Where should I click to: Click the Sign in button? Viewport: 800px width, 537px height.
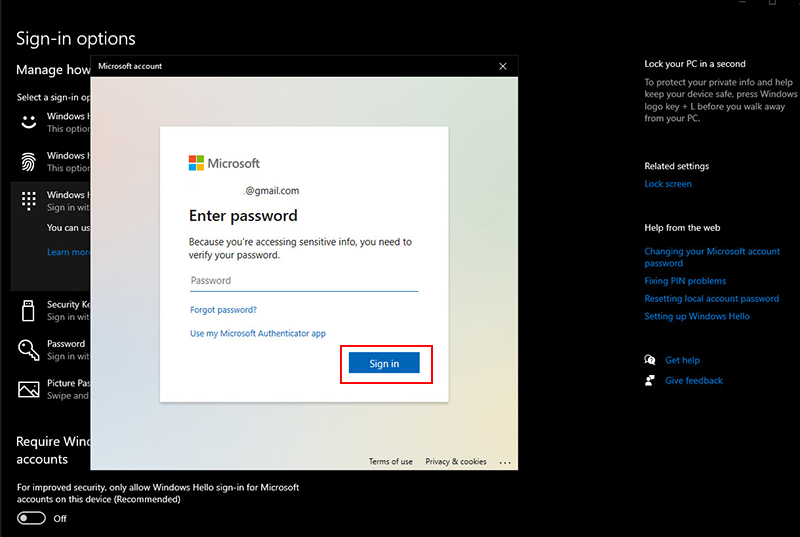384,363
